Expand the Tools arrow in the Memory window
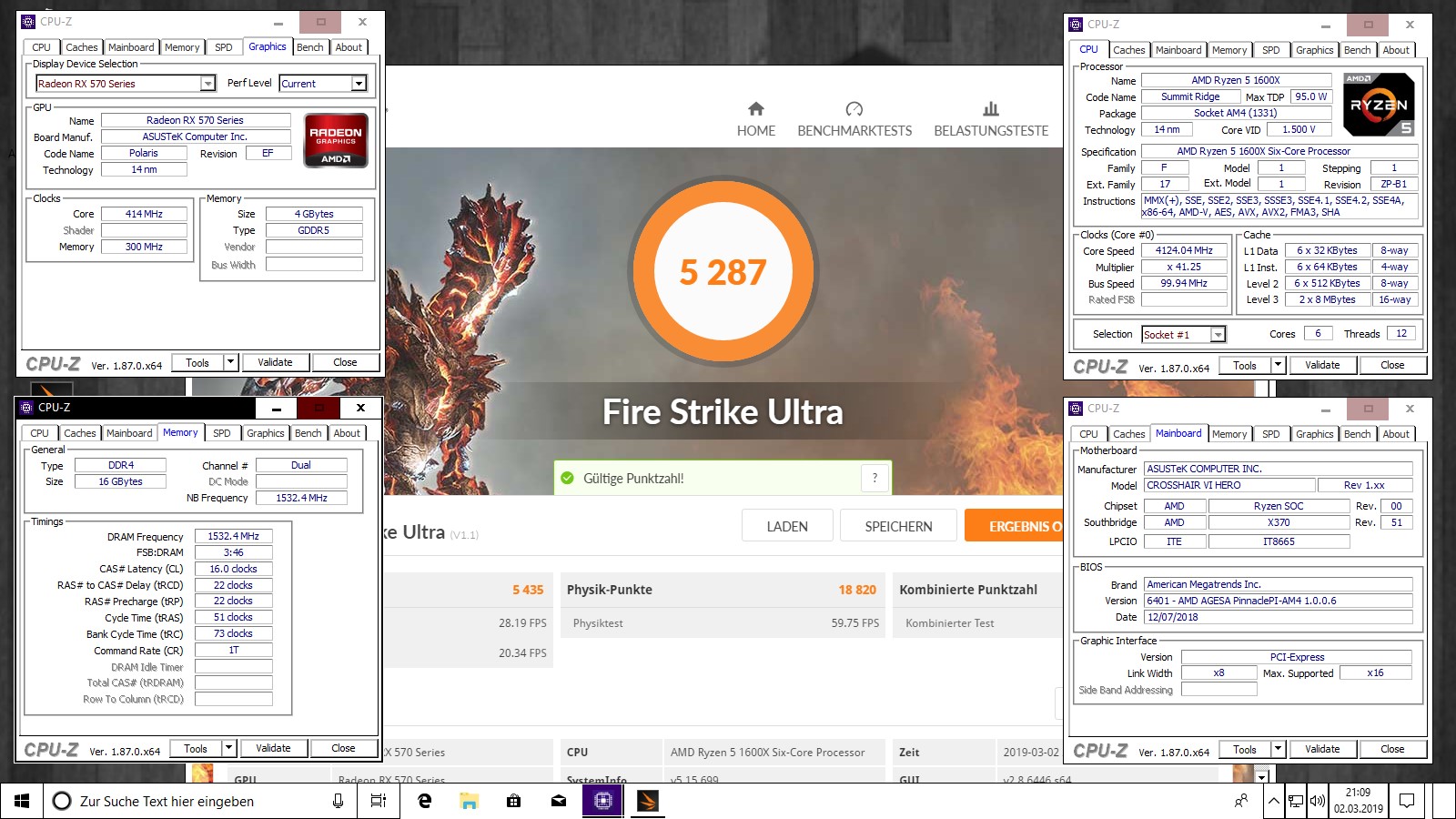1456x819 pixels. (x=228, y=748)
